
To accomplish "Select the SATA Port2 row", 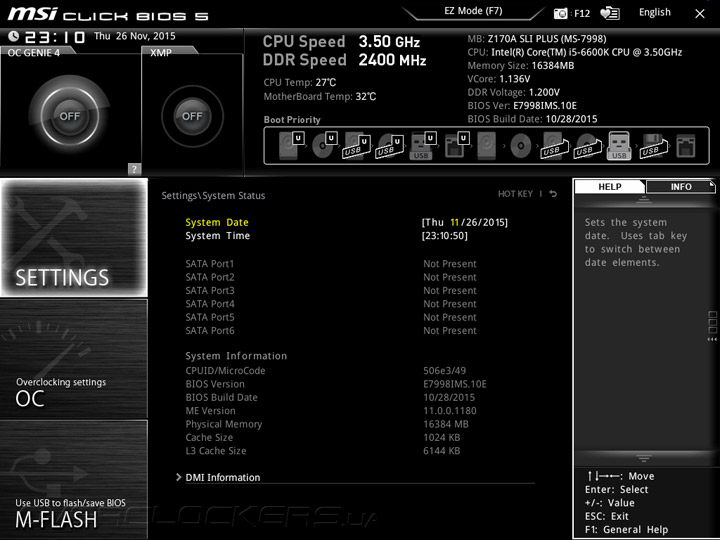I will 331,277.
